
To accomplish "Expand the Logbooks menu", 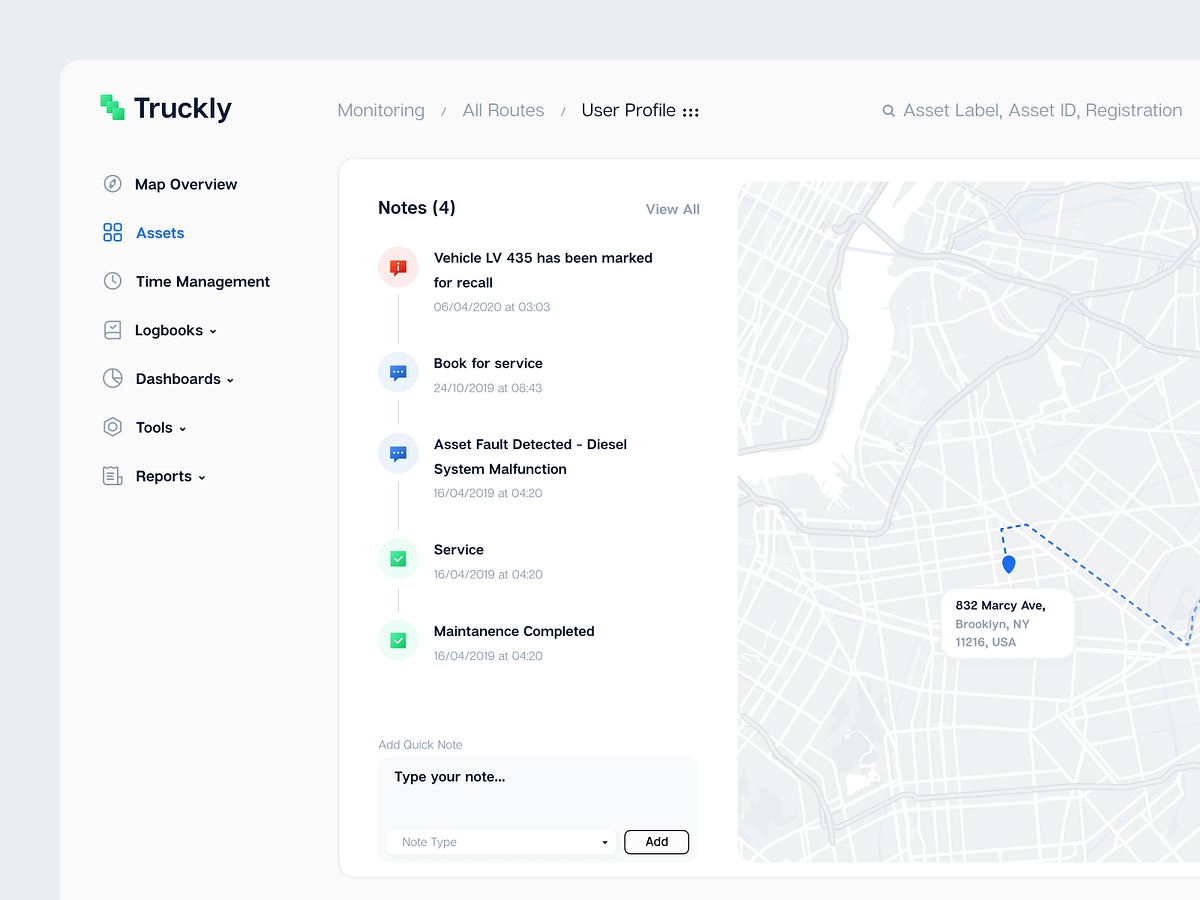I will tap(213, 330).
